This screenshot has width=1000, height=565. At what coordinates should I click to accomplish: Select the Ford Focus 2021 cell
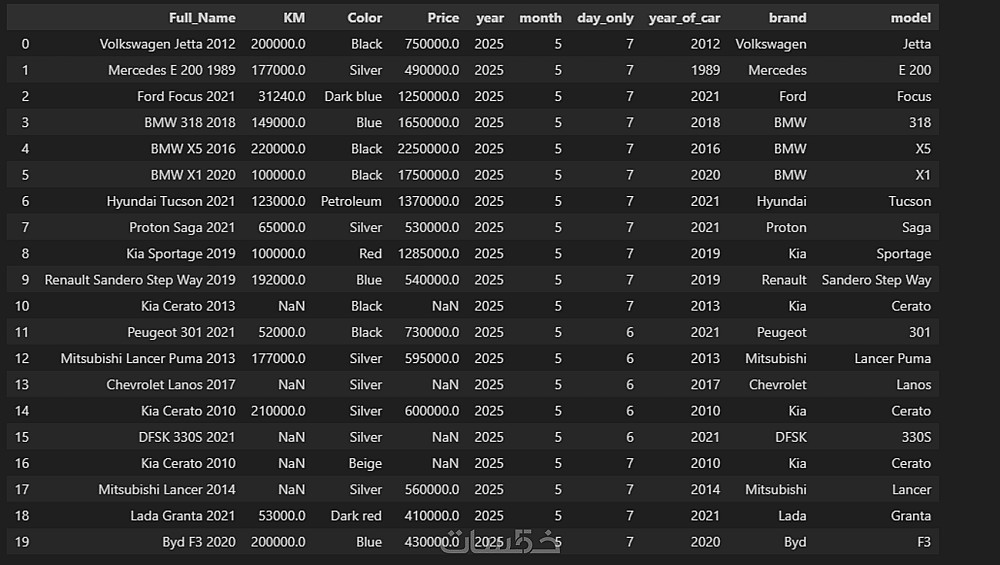[186, 96]
